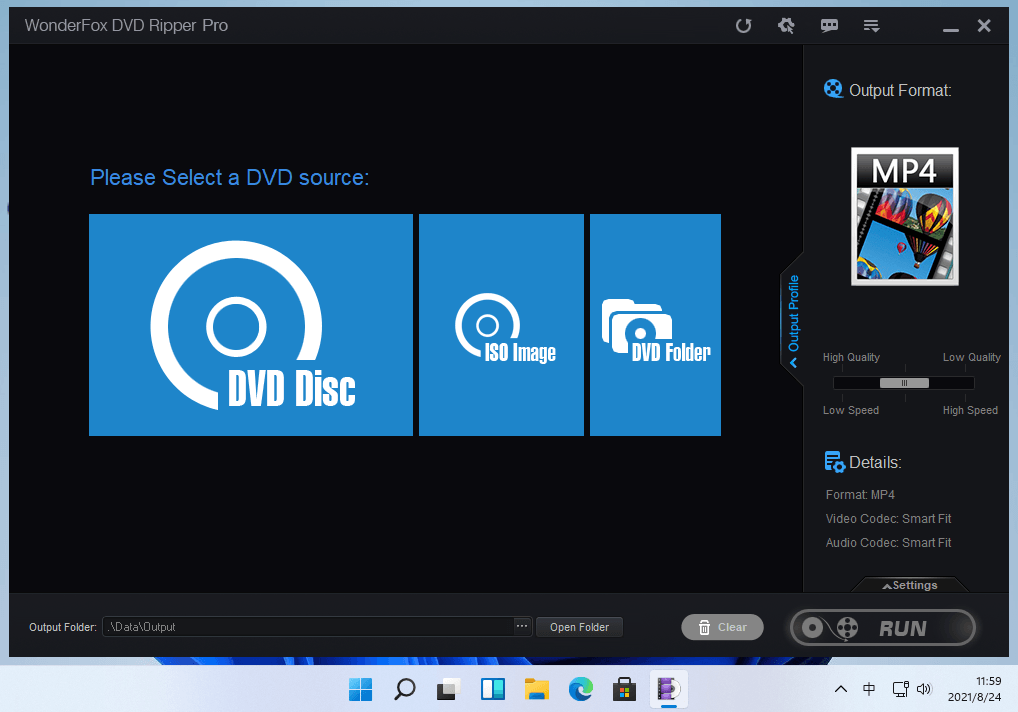Load a DVD Folder source
Image resolution: width=1018 pixels, height=712 pixels.
coord(655,325)
